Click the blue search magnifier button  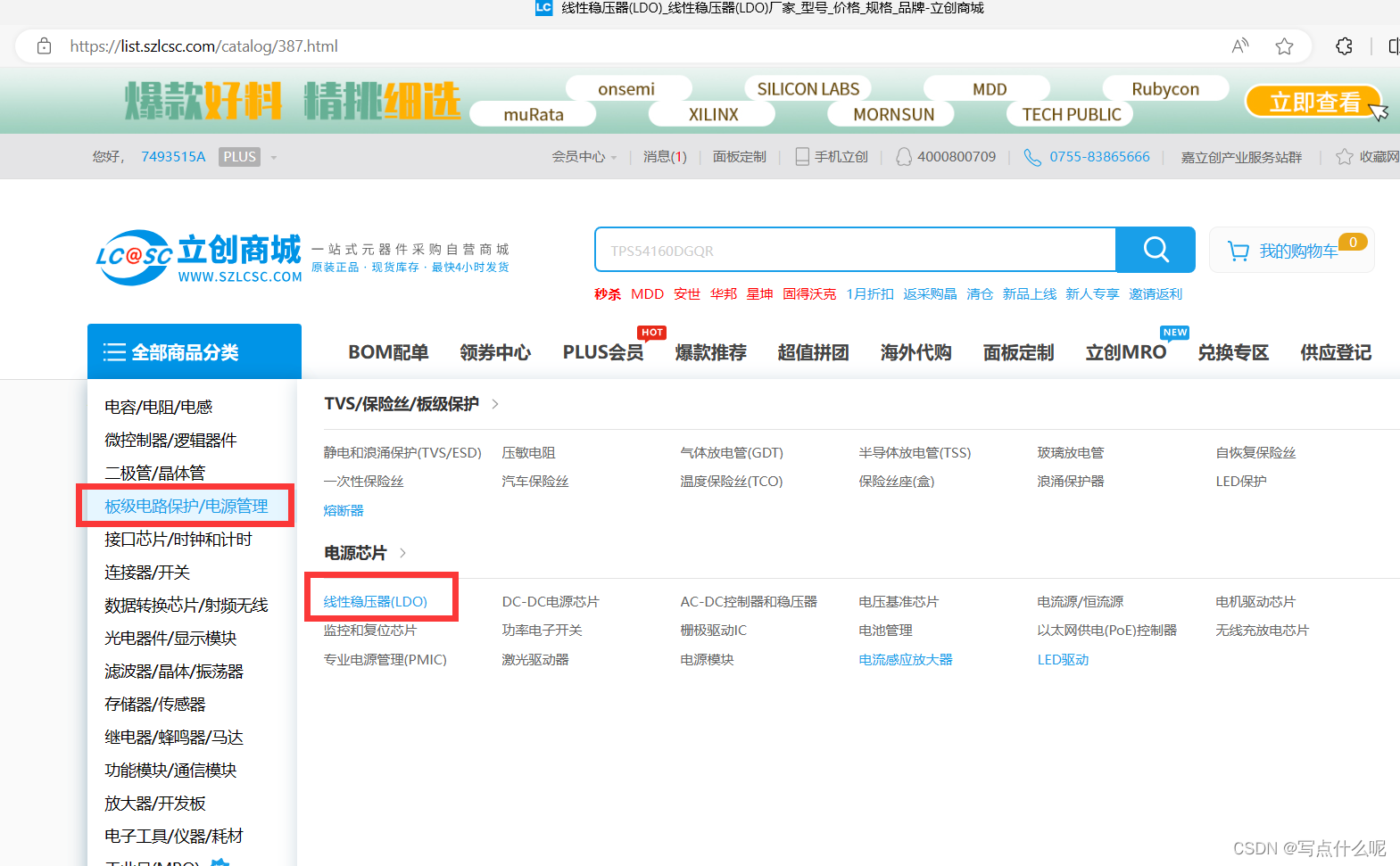1156,250
